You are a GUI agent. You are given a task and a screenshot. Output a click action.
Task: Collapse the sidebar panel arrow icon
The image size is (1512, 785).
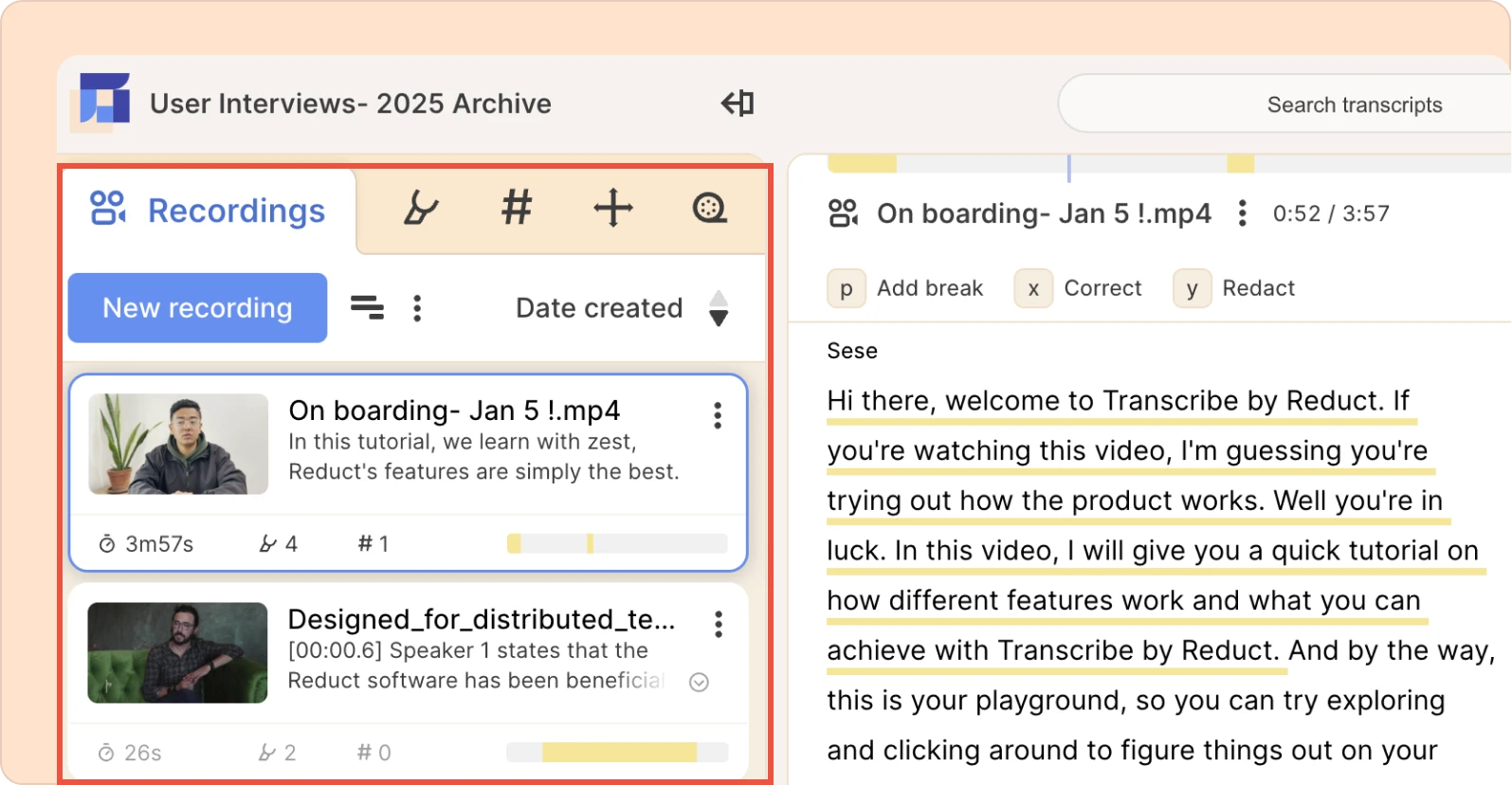[x=738, y=102]
